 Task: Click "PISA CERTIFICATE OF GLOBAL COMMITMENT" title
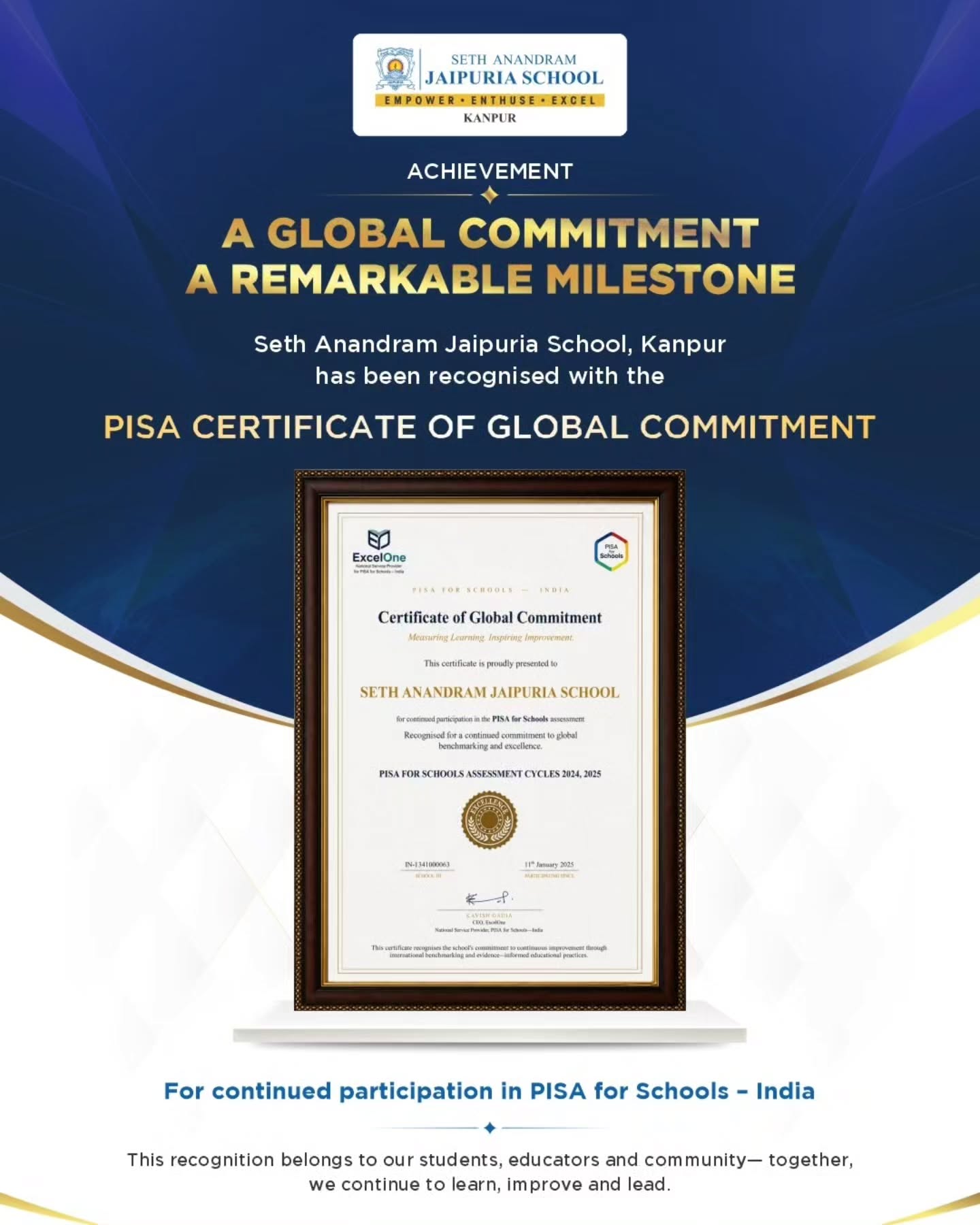[x=490, y=427]
